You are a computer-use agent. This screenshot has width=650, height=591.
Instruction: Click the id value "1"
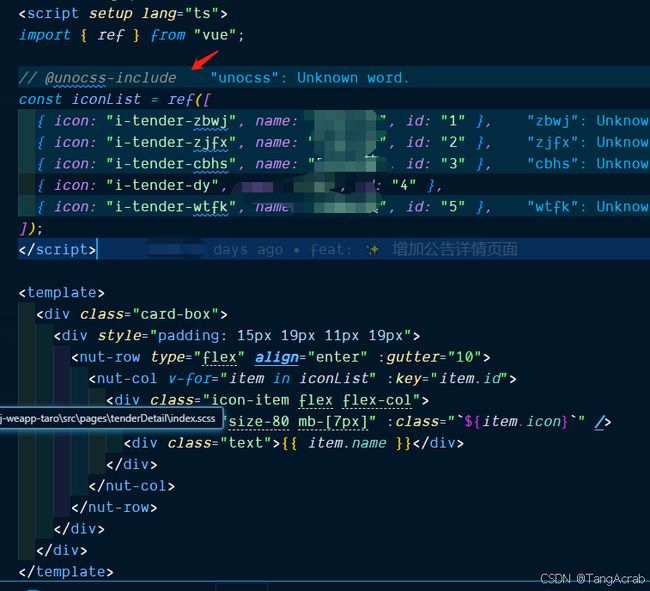click(x=453, y=121)
